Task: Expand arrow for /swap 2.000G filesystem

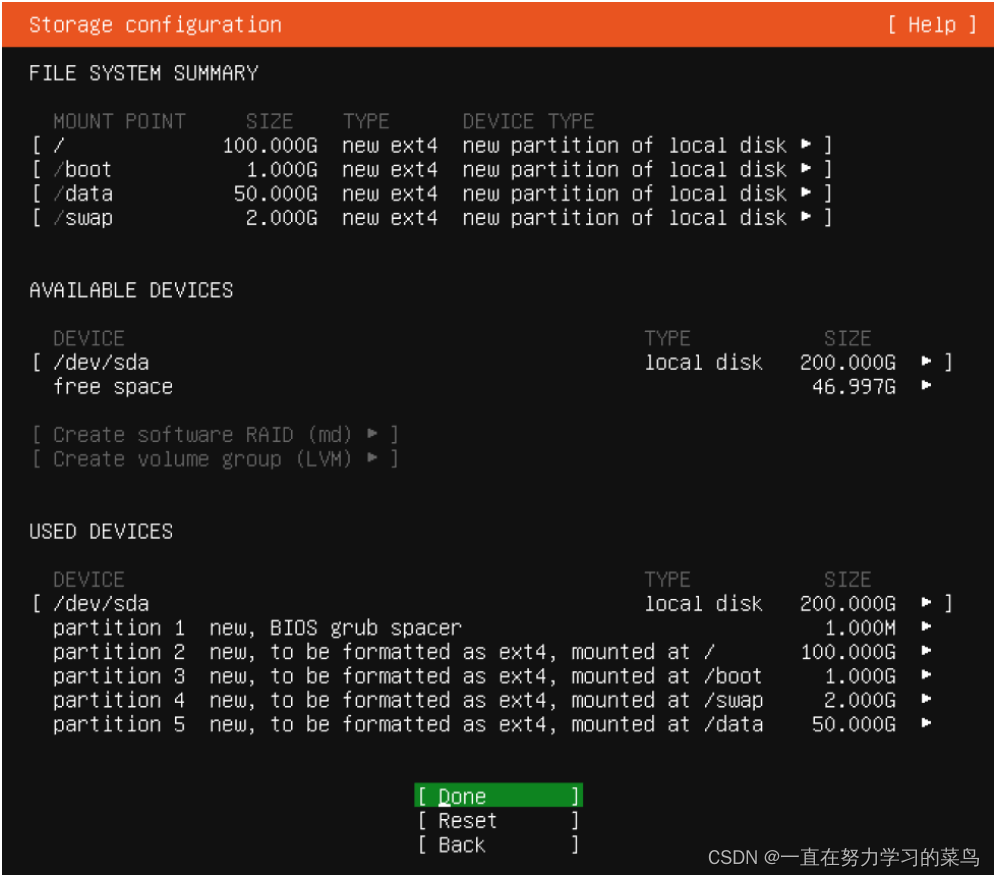Action: pyautogui.click(x=806, y=217)
